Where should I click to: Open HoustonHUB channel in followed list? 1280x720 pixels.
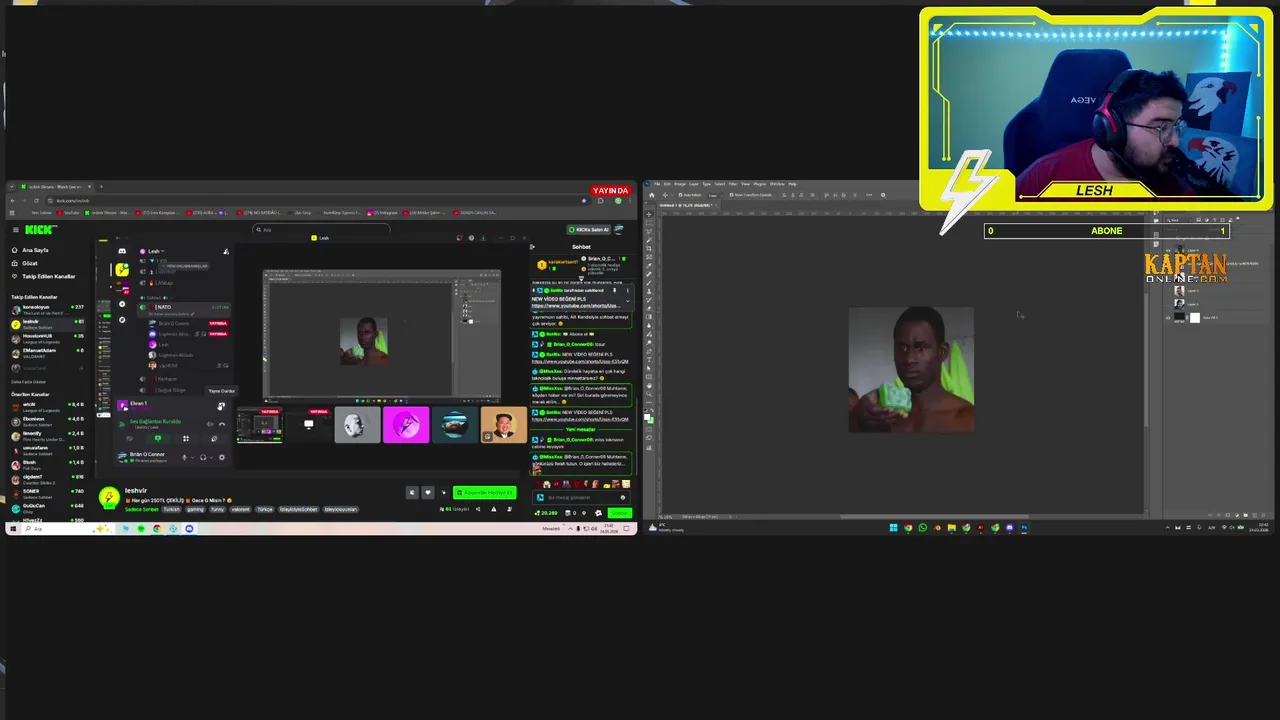pyautogui.click(x=47, y=339)
